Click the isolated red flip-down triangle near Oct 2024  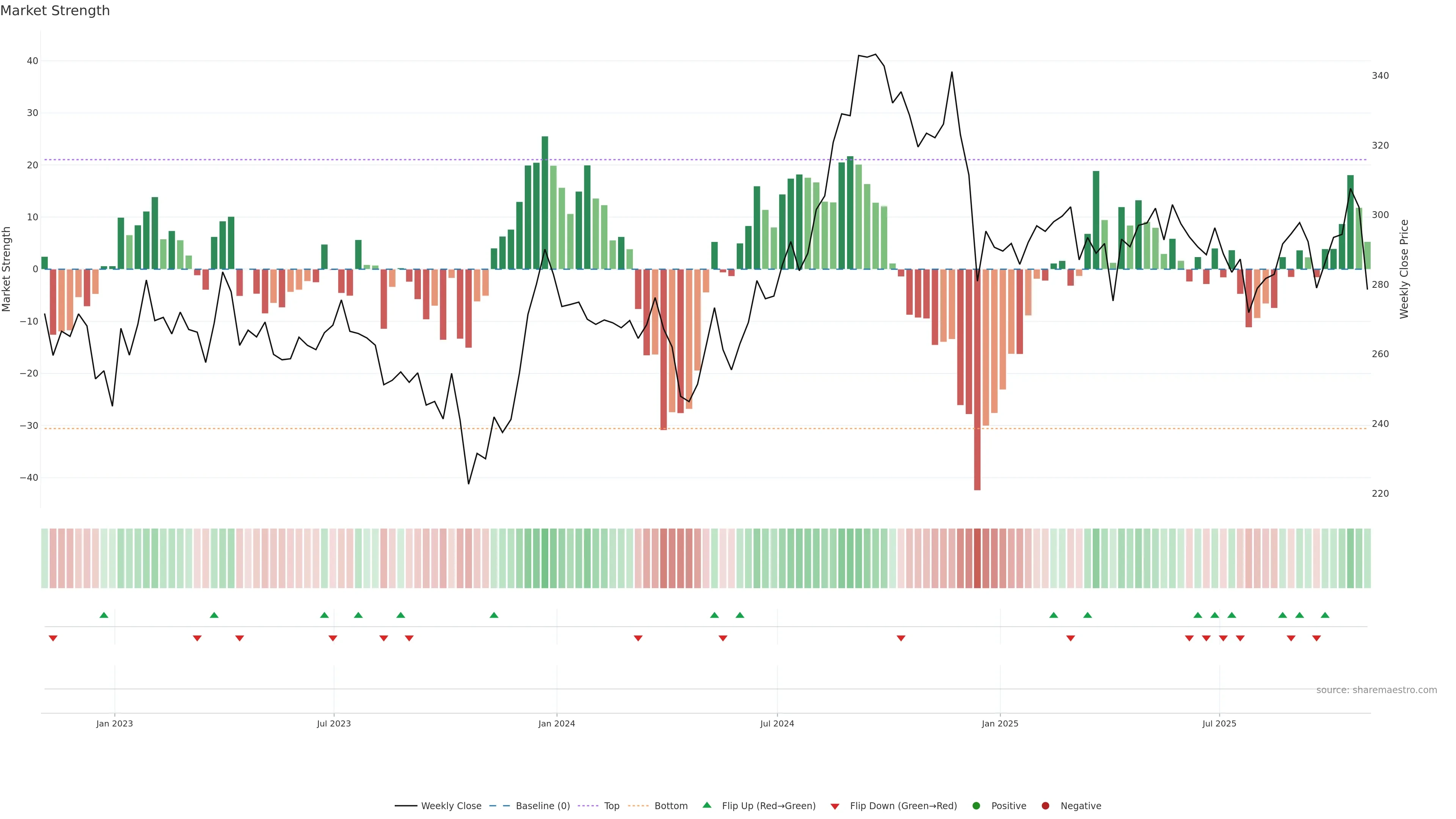(901, 638)
